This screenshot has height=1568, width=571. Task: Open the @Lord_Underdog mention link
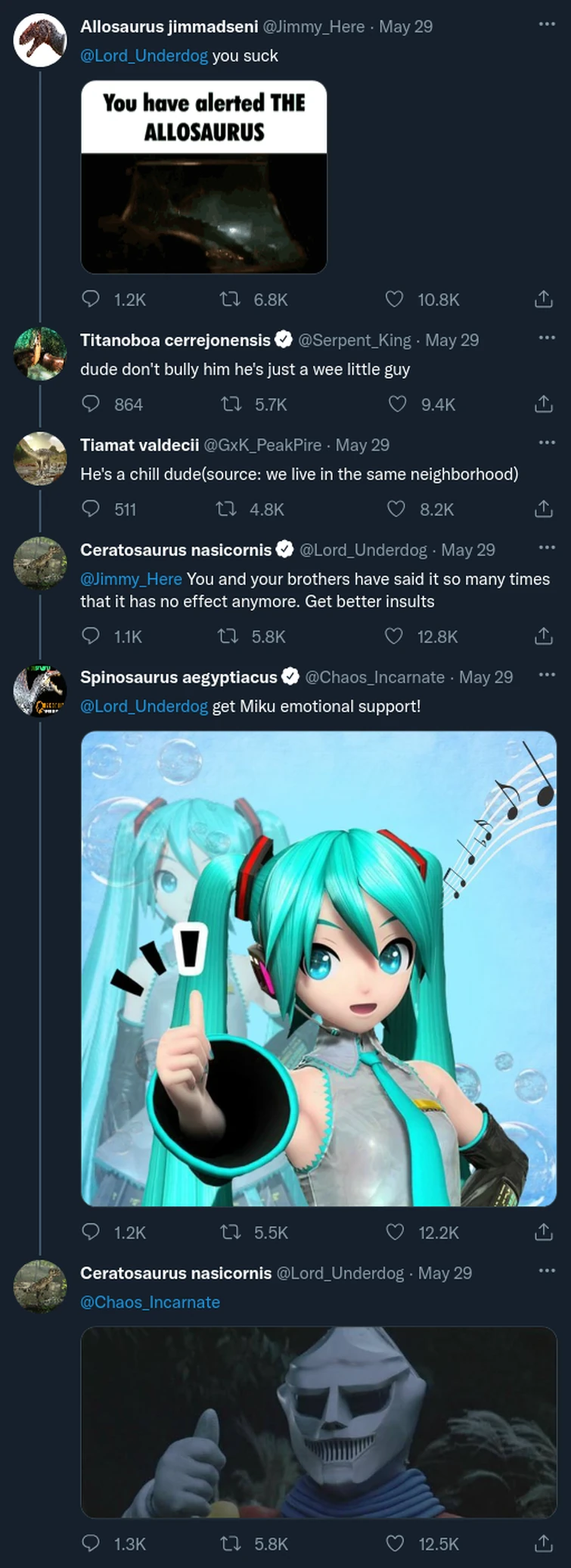coord(144,55)
